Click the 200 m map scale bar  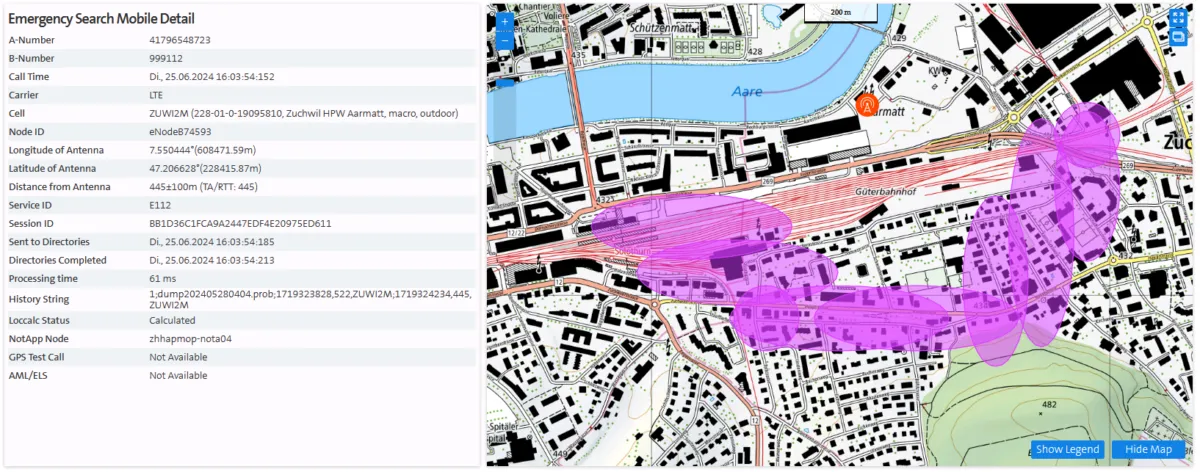(x=840, y=13)
